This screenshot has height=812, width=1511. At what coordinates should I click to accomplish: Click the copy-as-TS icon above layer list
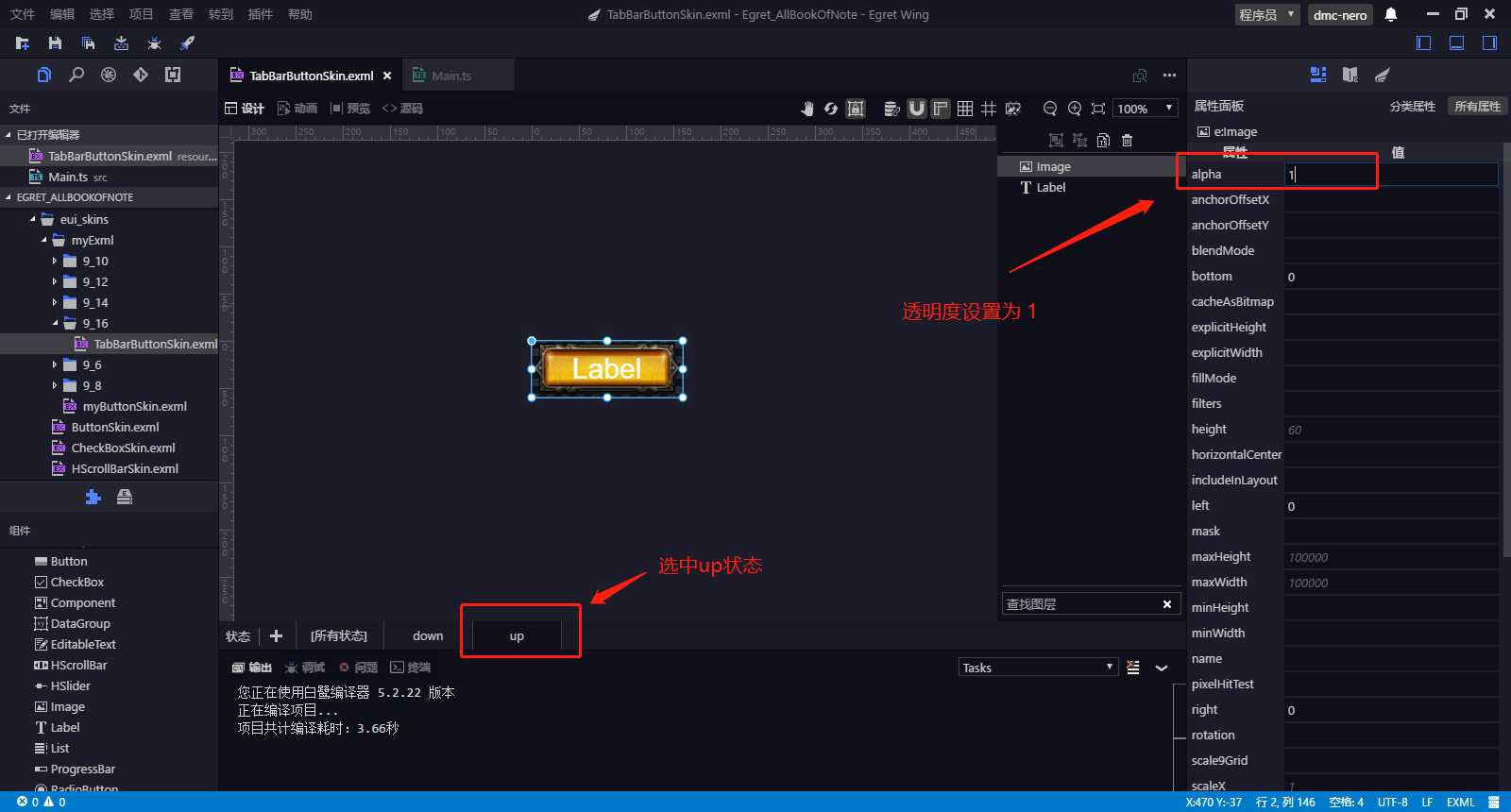pyautogui.click(x=1103, y=141)
